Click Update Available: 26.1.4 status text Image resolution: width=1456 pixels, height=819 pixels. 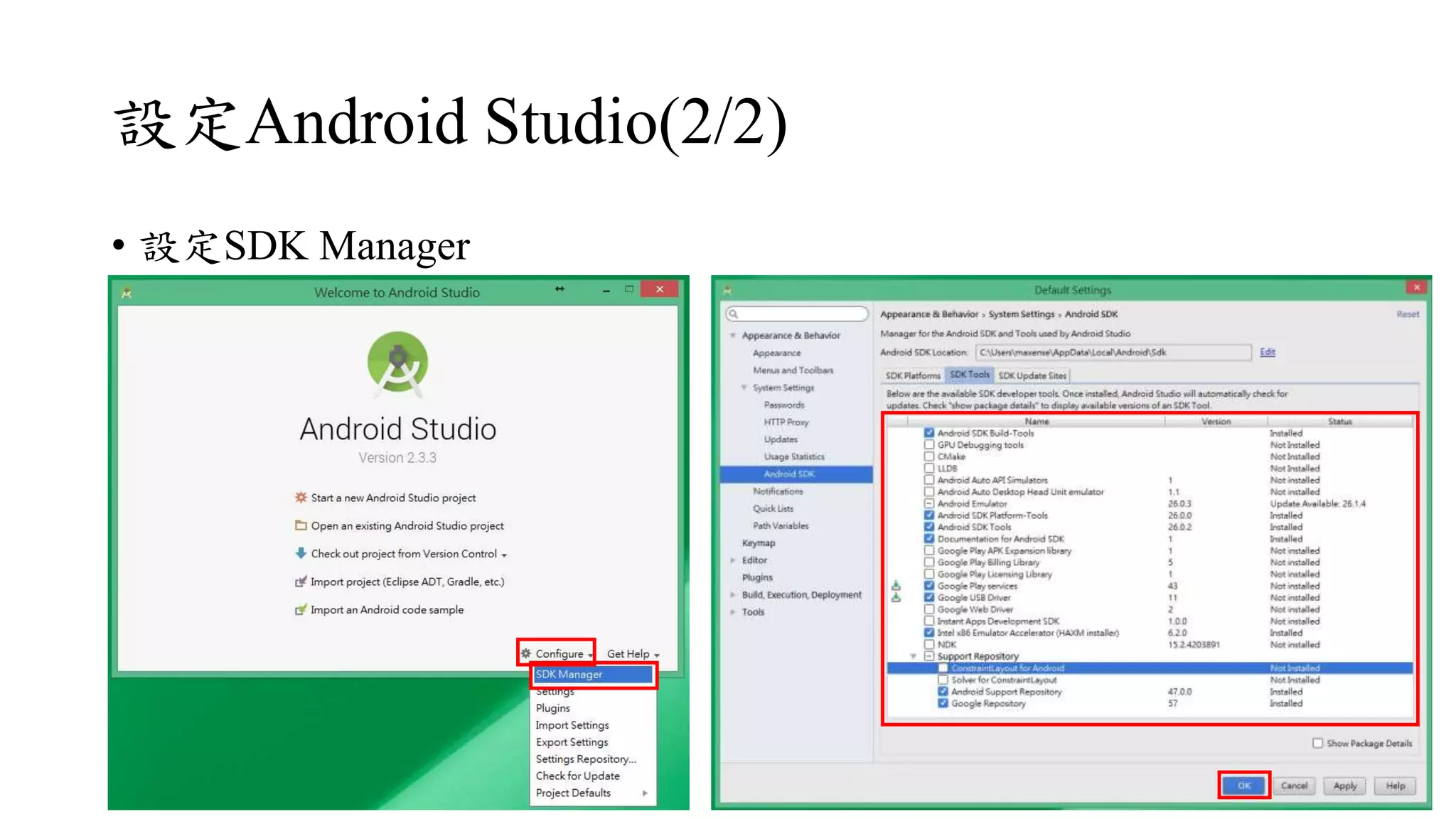(1318, 503)
